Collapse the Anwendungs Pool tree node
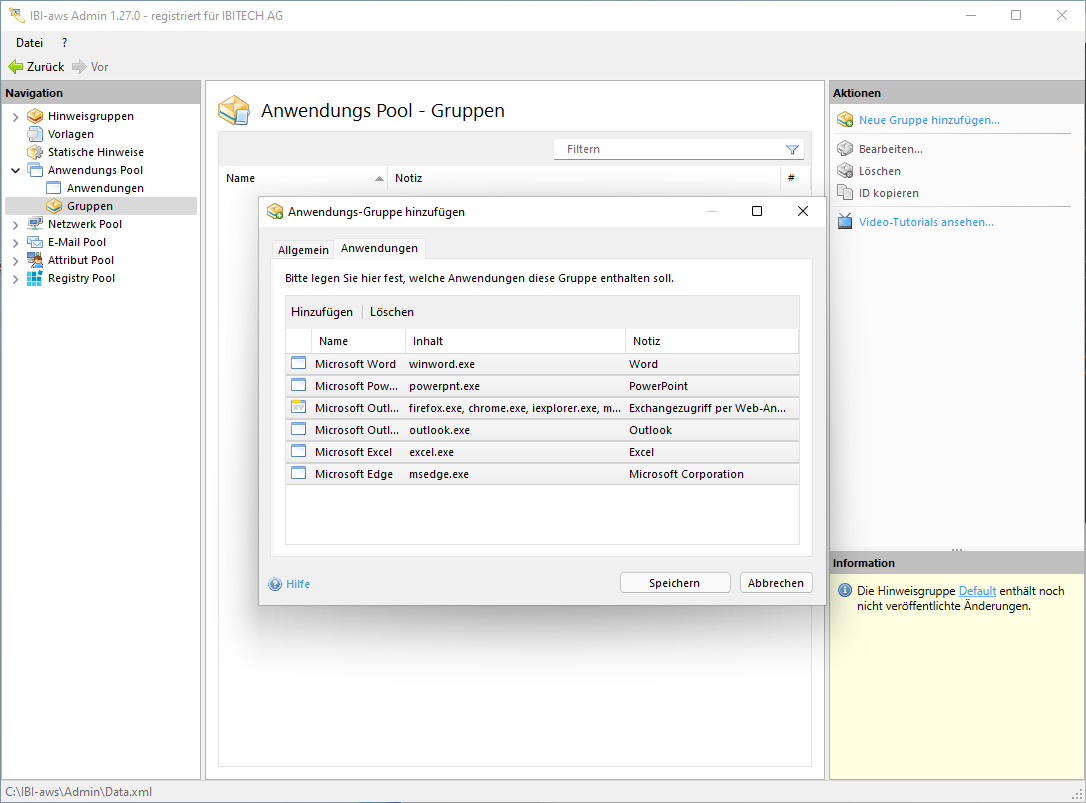The image size is (1086, 803). tap(15, 171)
